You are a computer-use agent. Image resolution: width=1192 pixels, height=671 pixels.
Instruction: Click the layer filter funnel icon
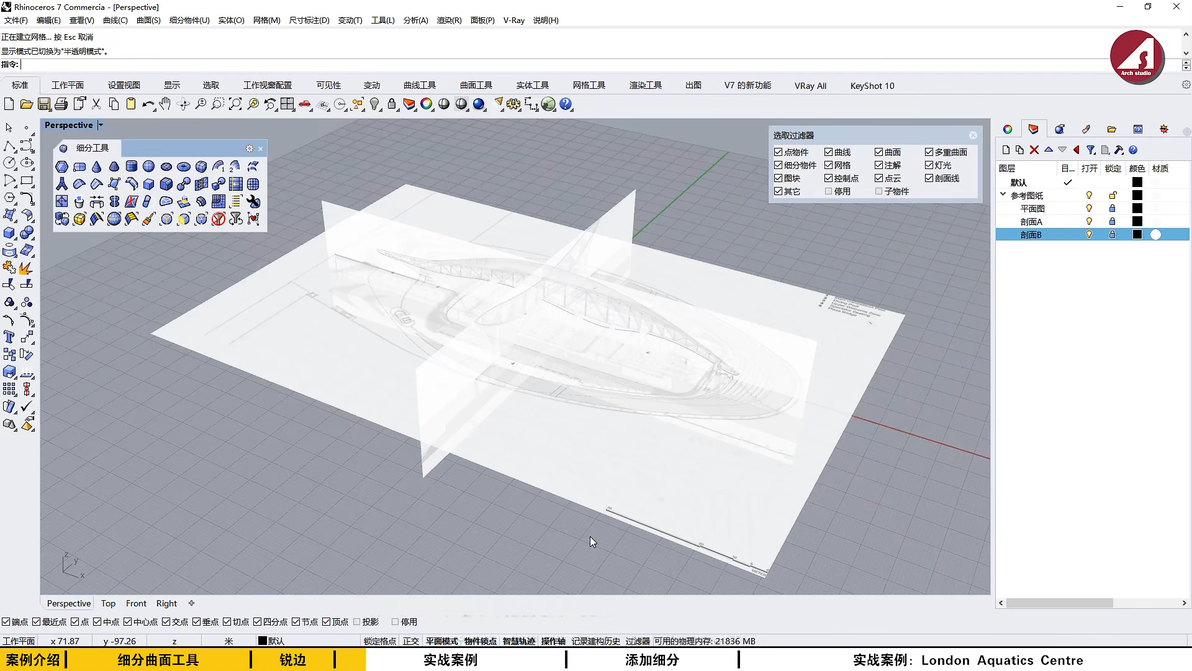click(1091, 150)
